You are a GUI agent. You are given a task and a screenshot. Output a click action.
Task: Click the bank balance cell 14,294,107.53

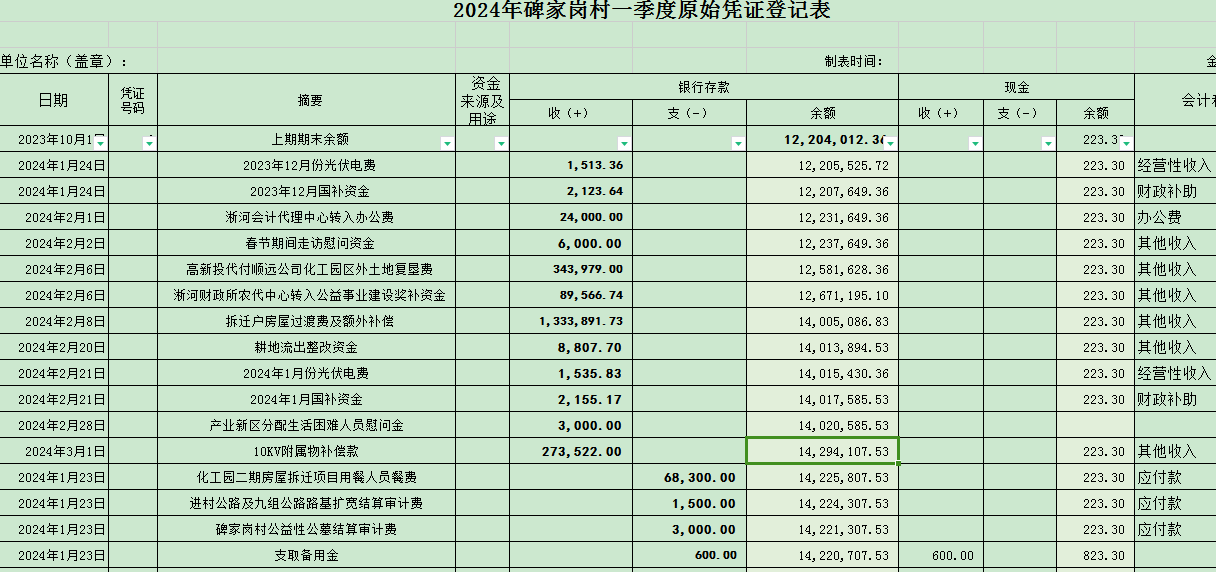point(822,451)
